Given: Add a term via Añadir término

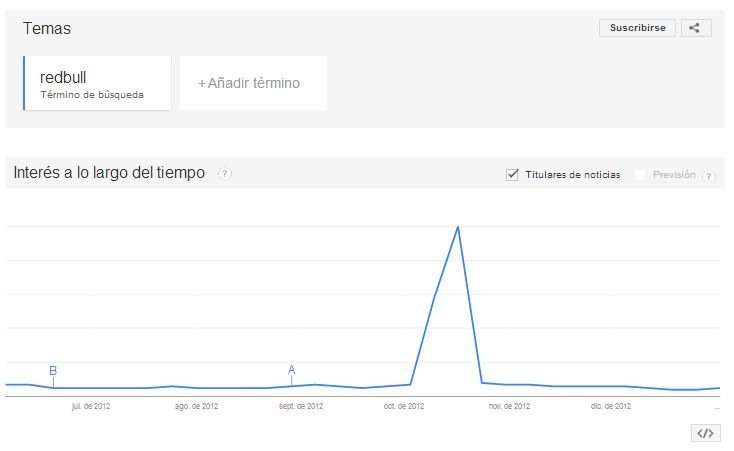Looking at the screenshot, I should click(253, 83).
